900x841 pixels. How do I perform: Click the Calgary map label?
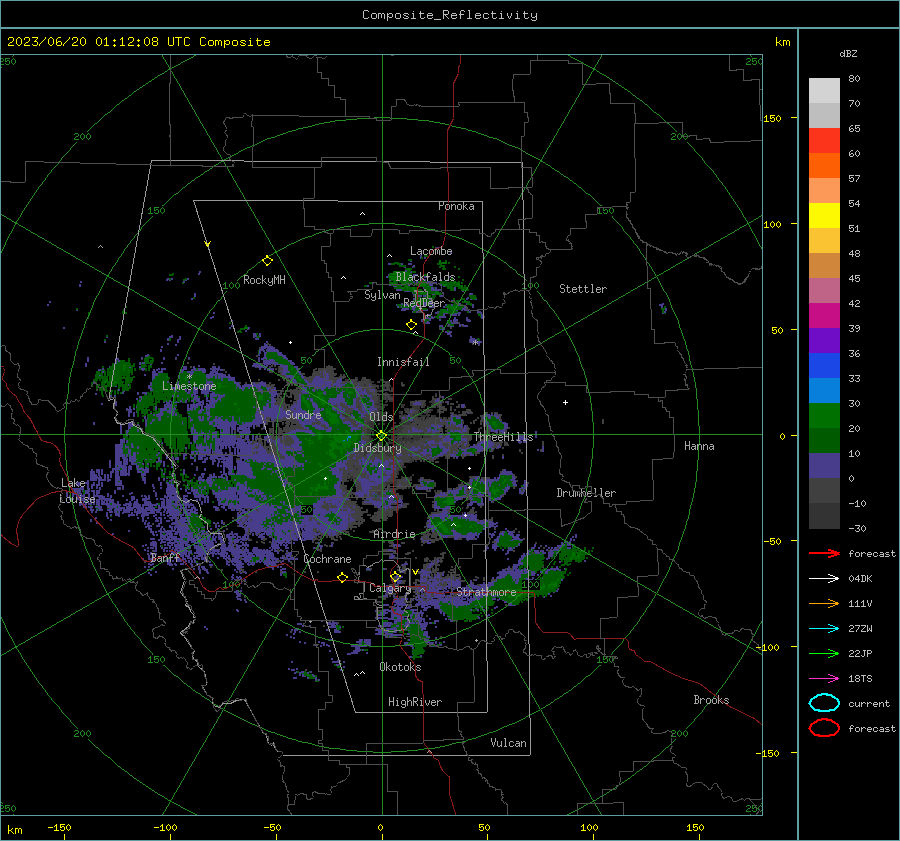tap(390, 588)
